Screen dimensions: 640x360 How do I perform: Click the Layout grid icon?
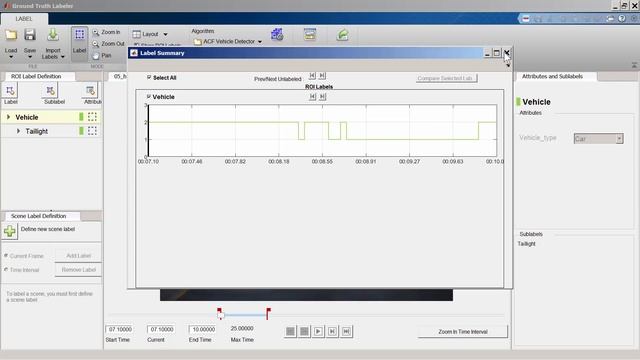pyautogui.click(x=136, y=34)
